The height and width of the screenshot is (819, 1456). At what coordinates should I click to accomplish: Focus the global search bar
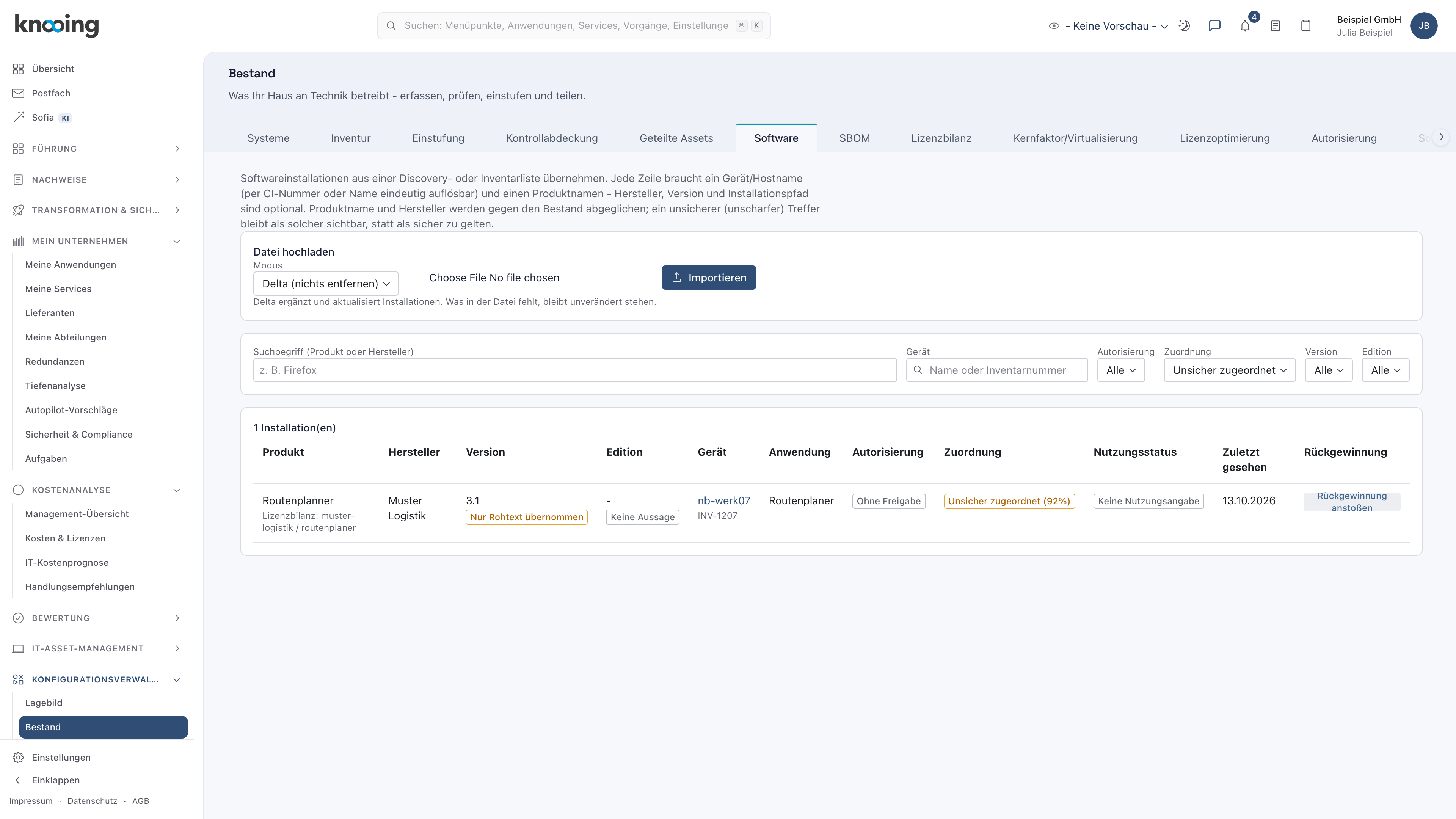tap(574, 26)
